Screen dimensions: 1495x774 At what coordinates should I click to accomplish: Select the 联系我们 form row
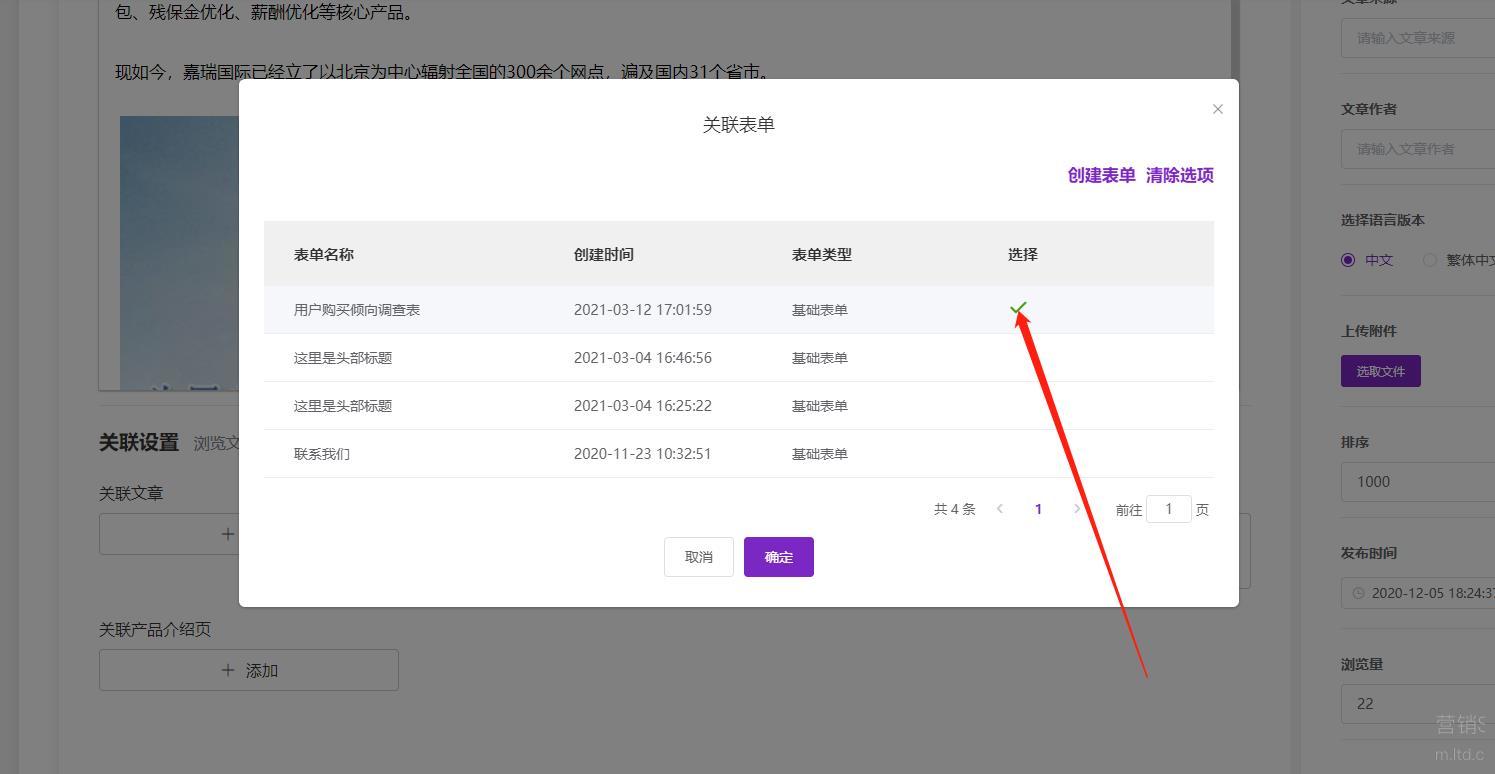[x=322, y=454]
